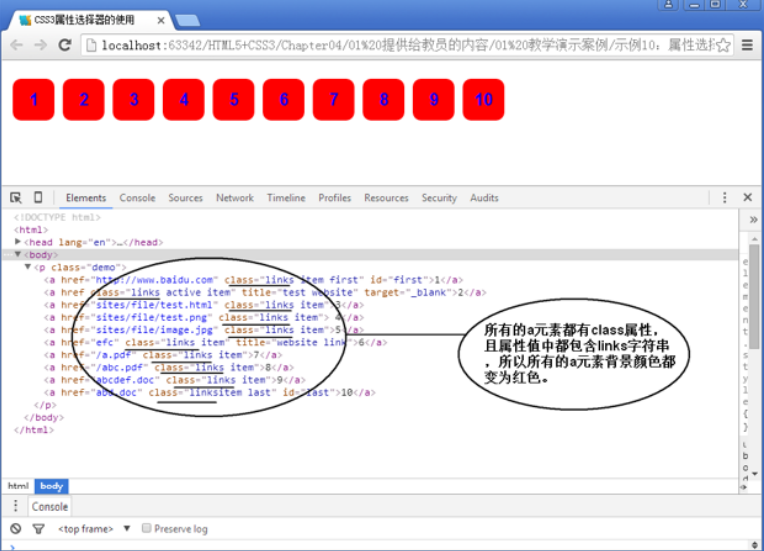
Task: Open DevTools more options dots
Action: click(x=725, y=197)
